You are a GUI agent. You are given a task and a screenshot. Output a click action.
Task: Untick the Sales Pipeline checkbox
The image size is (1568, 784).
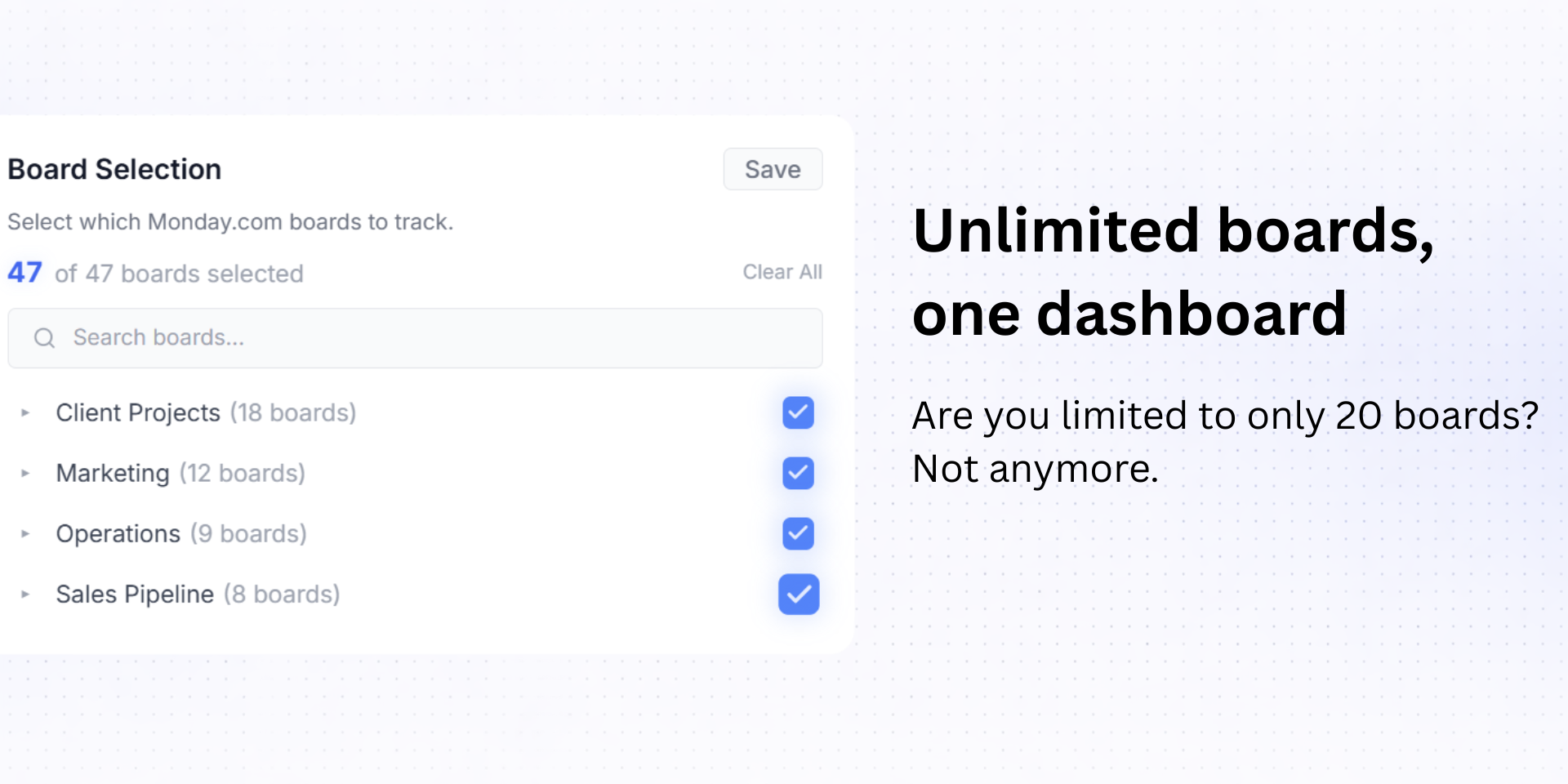coord(798,594)
